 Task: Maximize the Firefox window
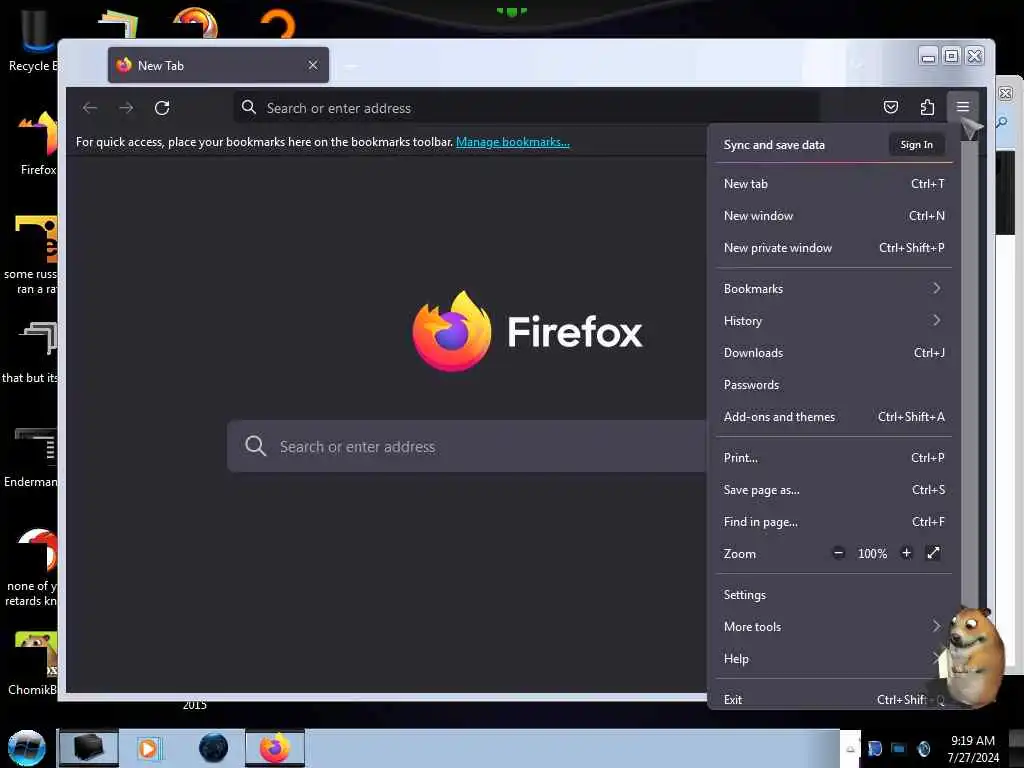click(x=952, y=56)
